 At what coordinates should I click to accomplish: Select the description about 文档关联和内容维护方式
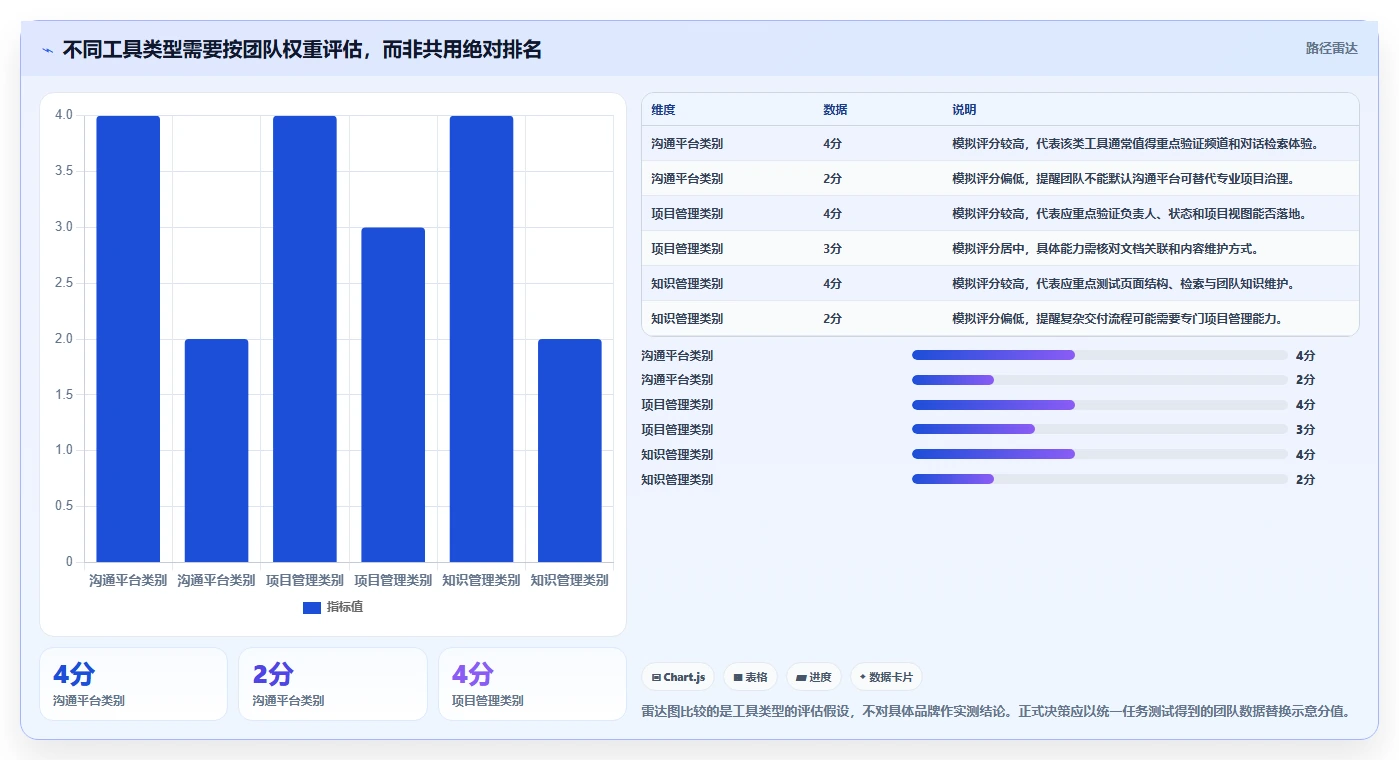1105,249
